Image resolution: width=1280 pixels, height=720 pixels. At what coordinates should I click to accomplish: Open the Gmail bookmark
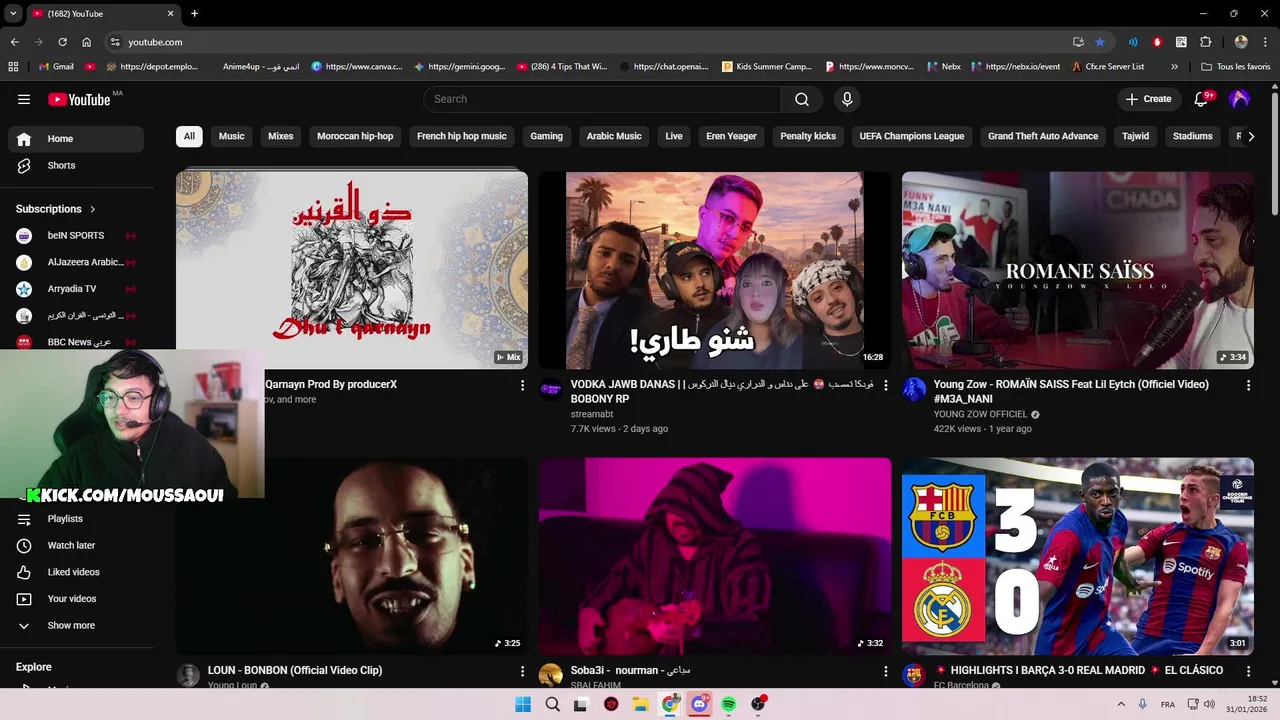coord(55,67)
